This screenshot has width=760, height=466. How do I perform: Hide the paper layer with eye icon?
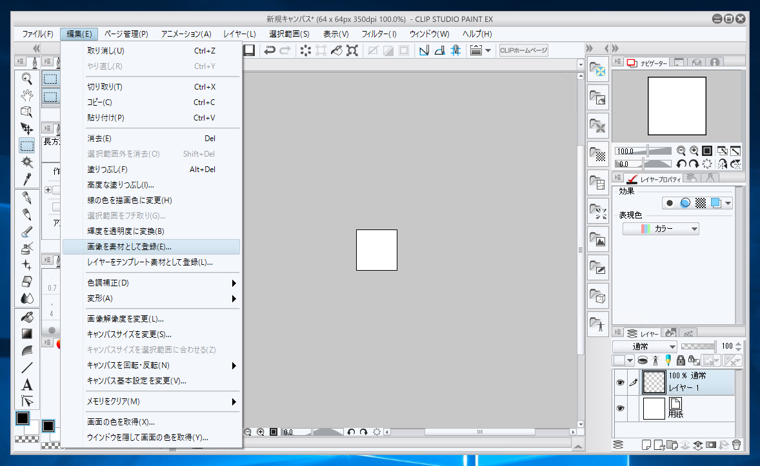(x=620, y=408)
